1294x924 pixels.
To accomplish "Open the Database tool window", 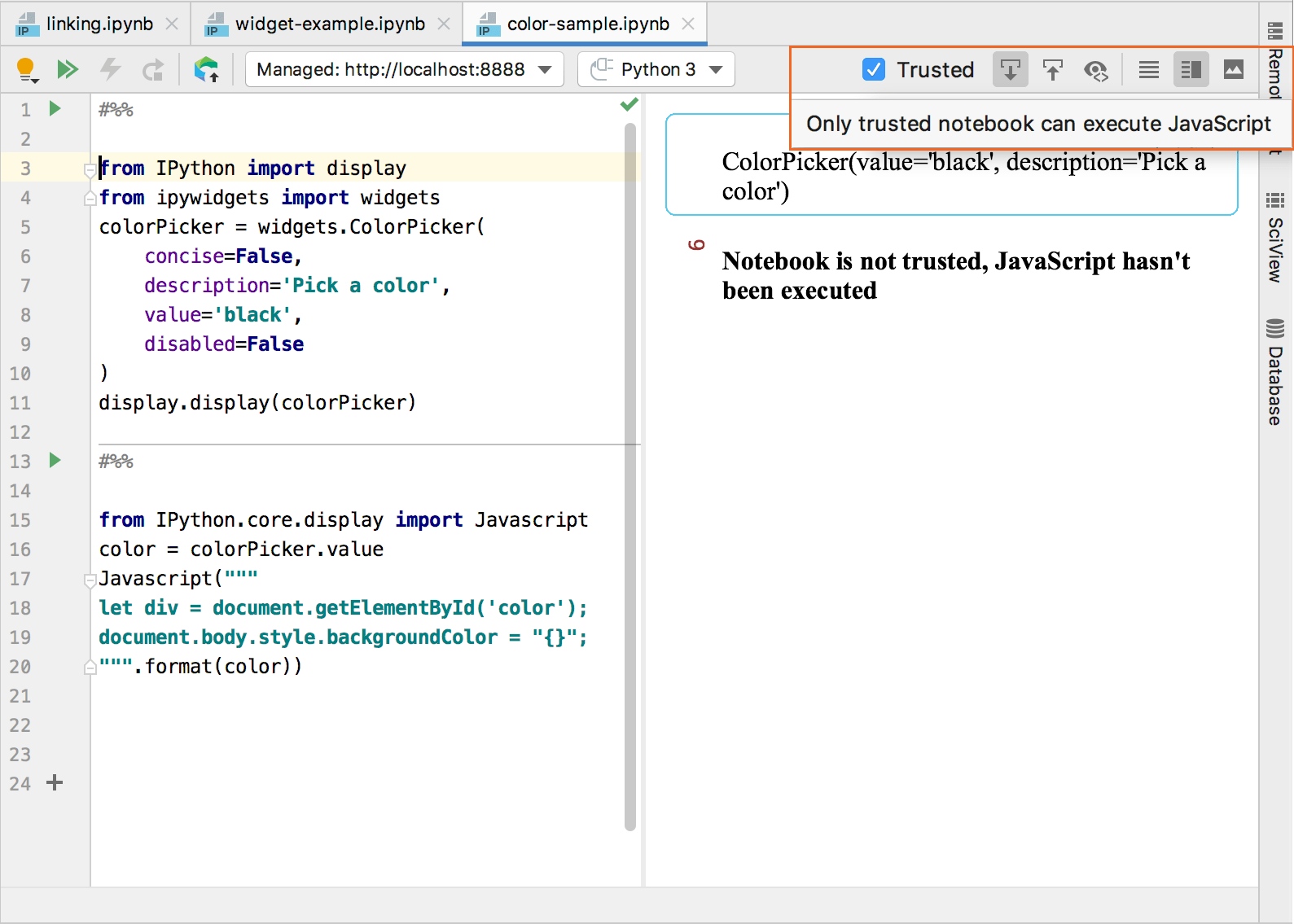I will [1275, 372].
